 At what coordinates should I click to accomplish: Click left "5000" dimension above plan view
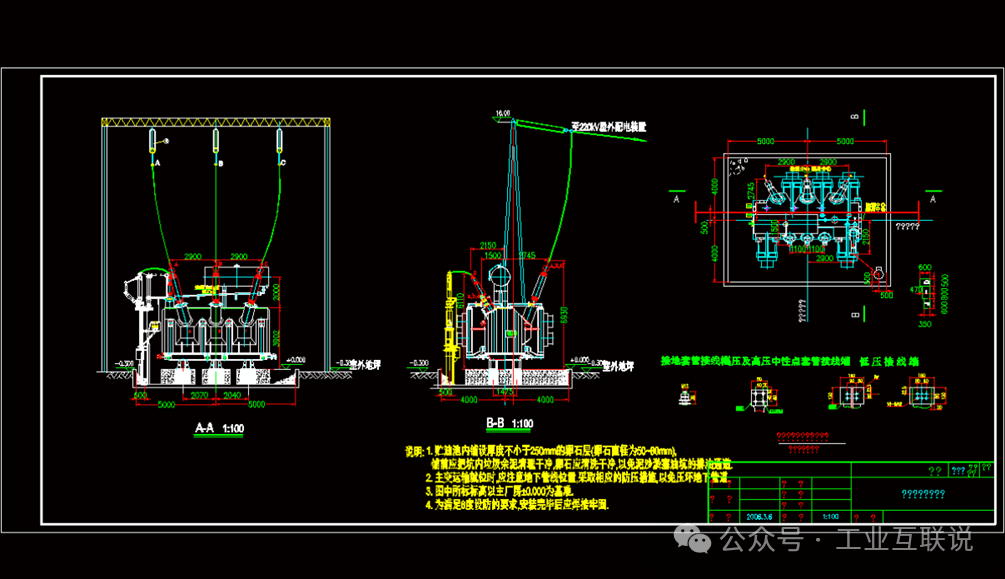click(766, 141)
